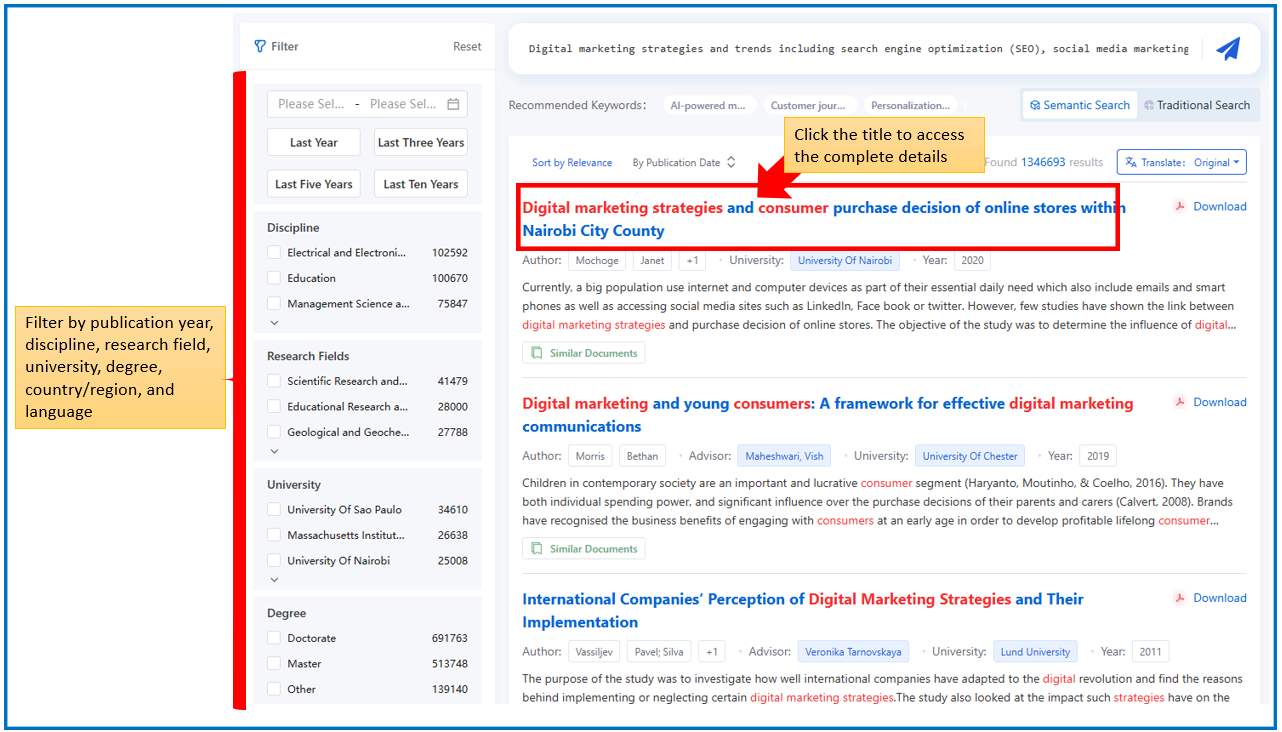Image resolution: width=1282 pixels, height=732 pixels.
Task: Select the Semantic Search tab
Action: tap(1079, 105)
